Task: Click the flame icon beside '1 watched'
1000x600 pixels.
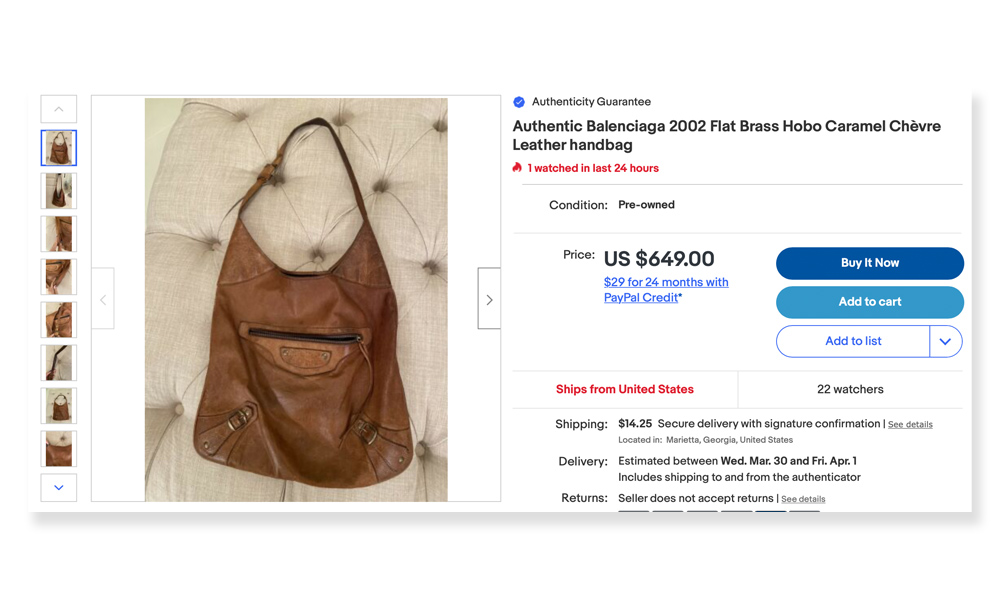Action: pyautogui.click(x=518, y=168)
